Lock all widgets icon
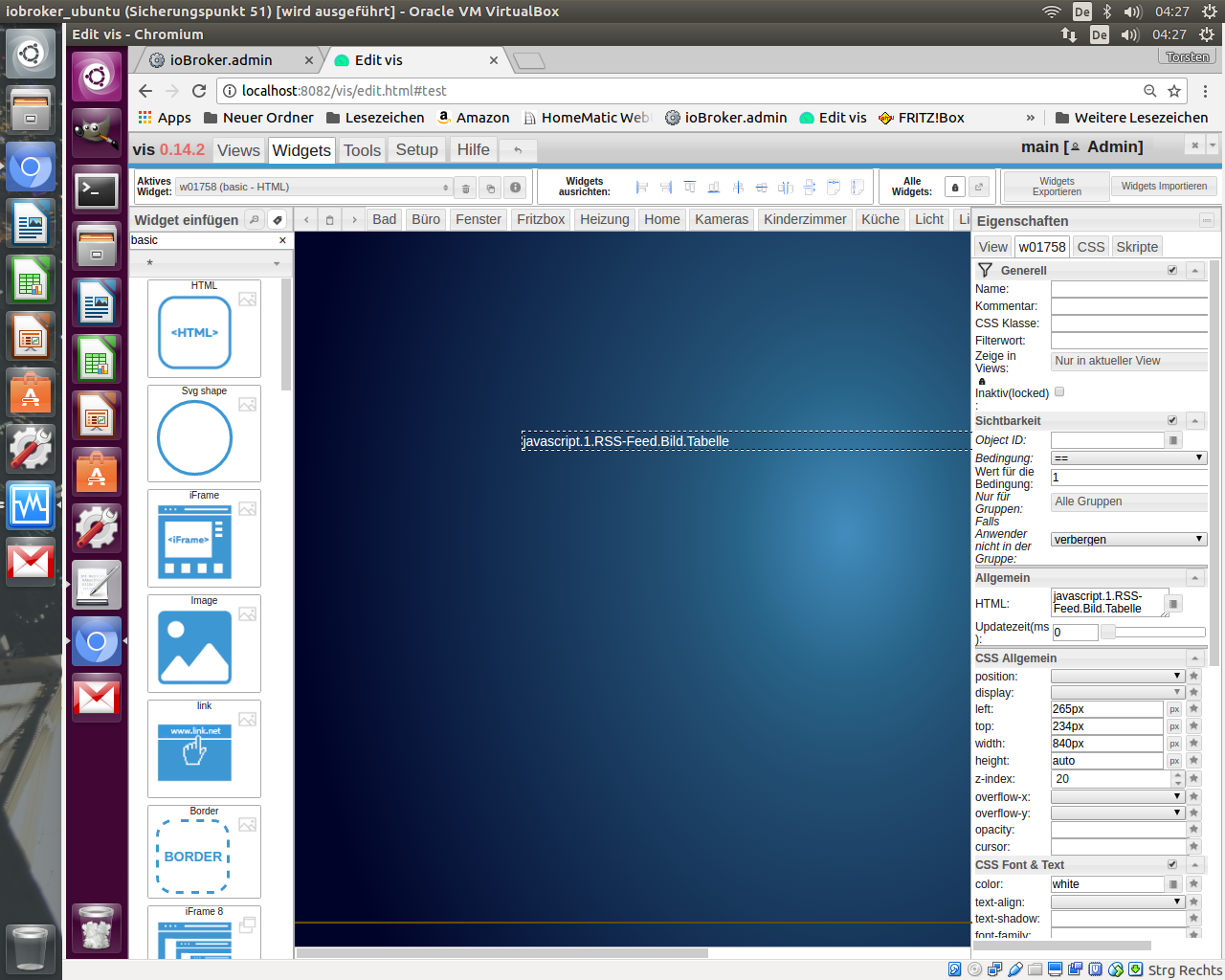1225x980 pixels. point(954,187)
